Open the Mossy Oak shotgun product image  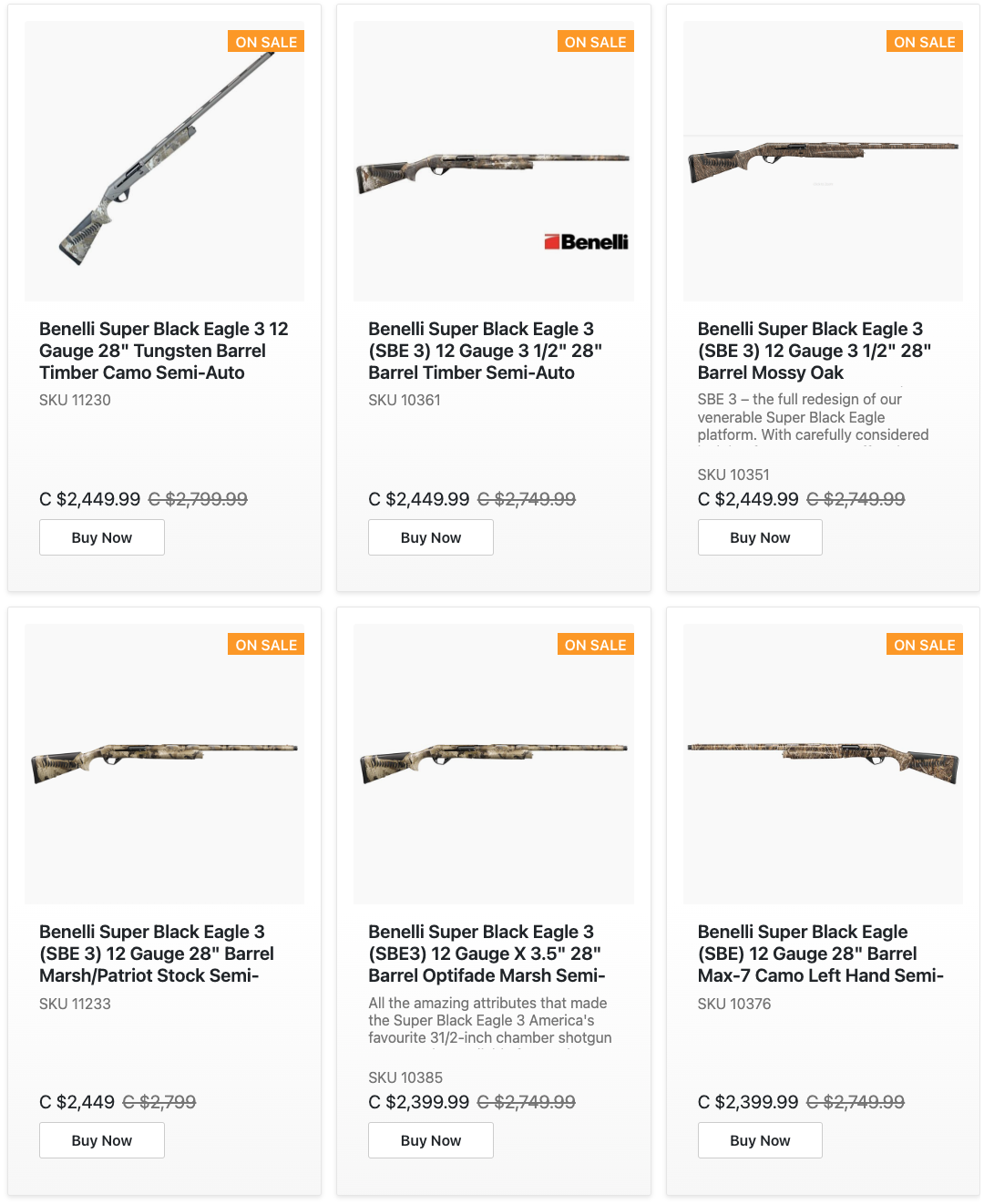click(823, 161)
